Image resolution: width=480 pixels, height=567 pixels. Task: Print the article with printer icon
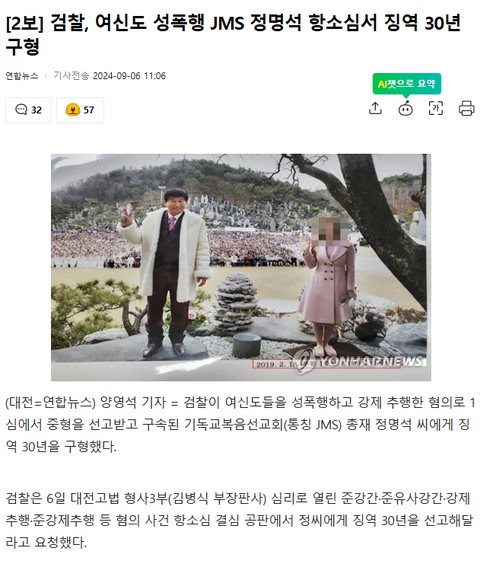click(467, 108)
